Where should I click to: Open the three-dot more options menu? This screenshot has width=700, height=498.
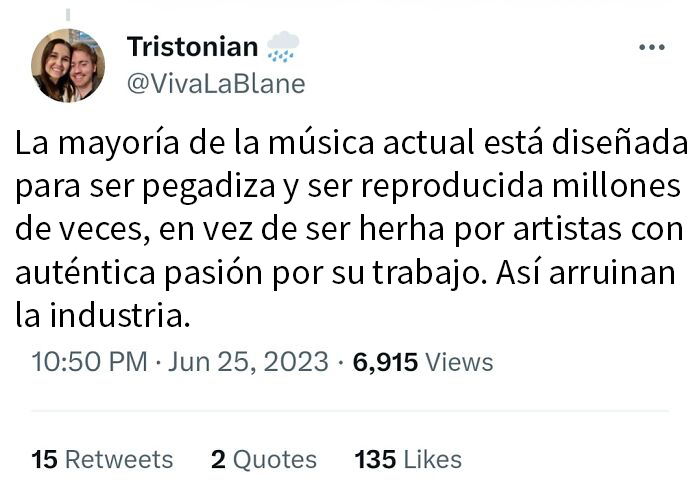(651, 47)
